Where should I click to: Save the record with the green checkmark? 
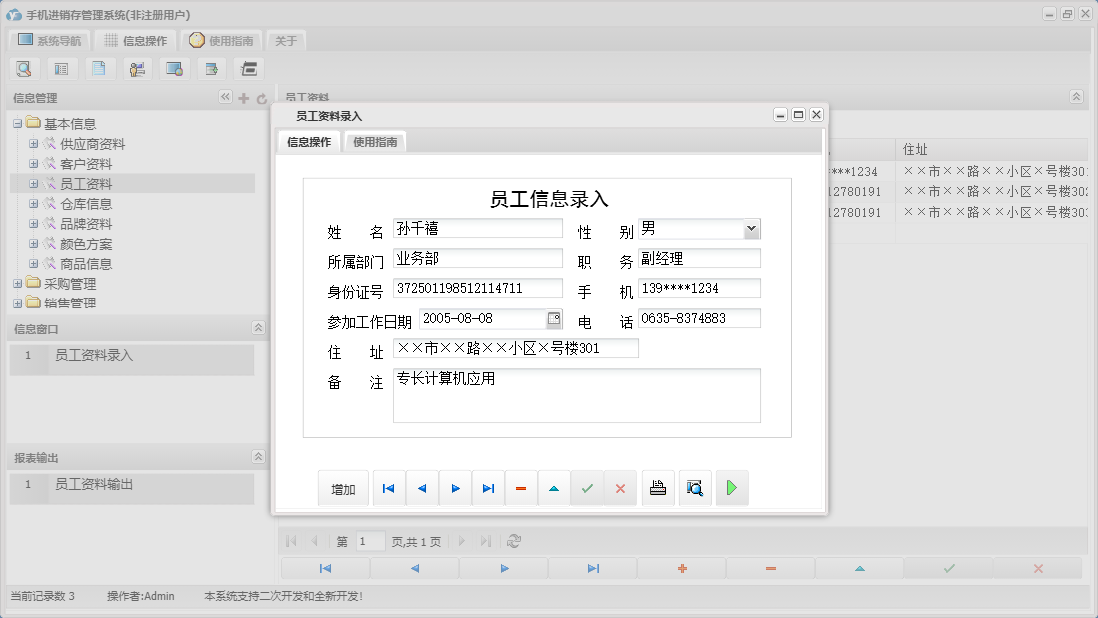(587, 488)
